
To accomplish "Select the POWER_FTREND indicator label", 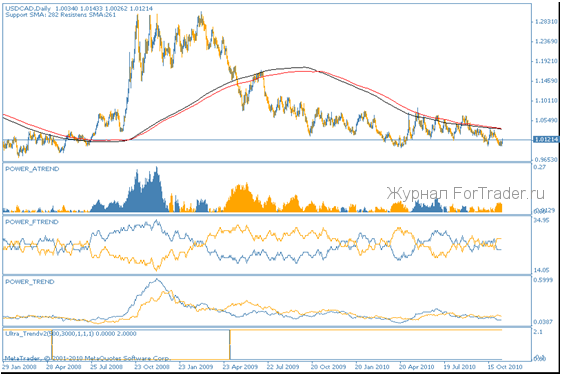I will [x=32, y=222].
